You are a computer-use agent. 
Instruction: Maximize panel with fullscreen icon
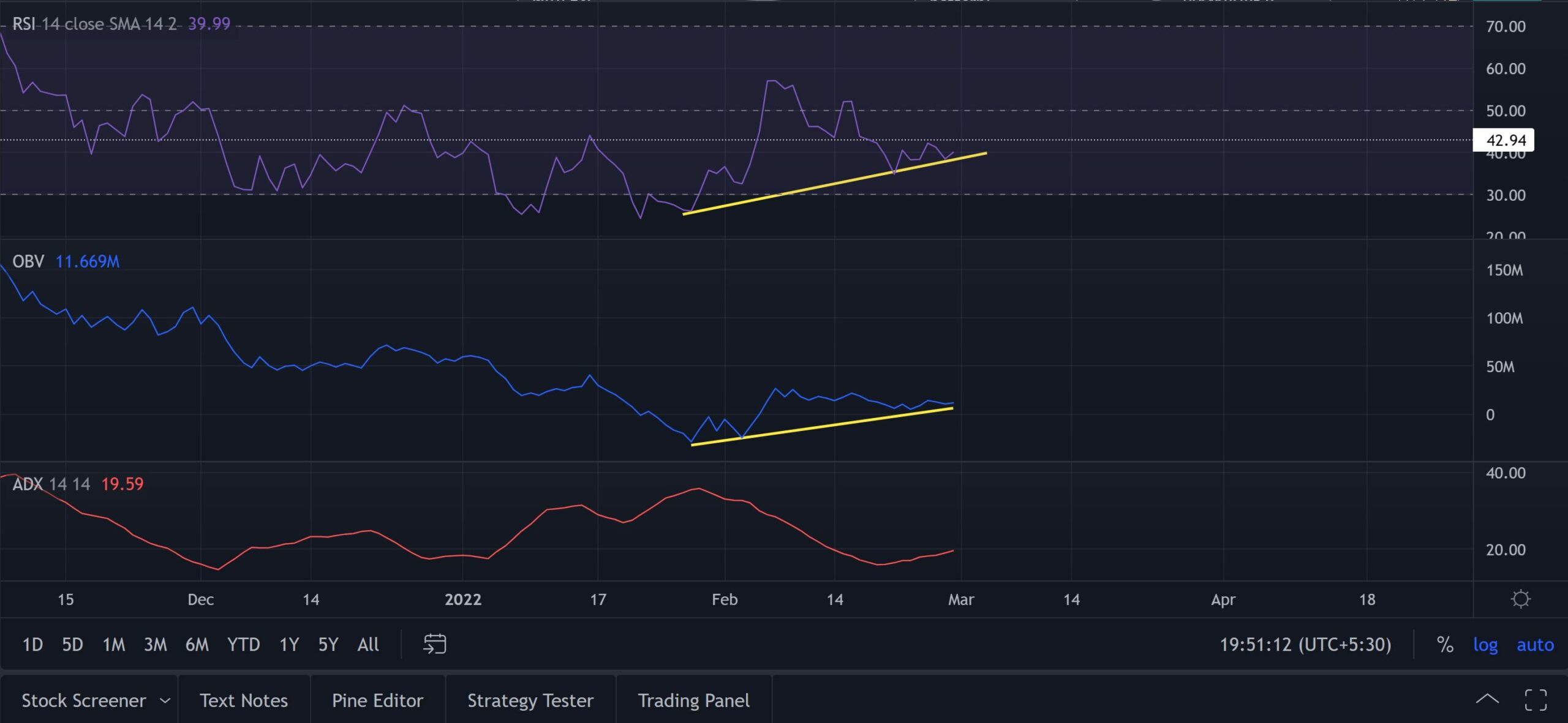click(1535, 700)
